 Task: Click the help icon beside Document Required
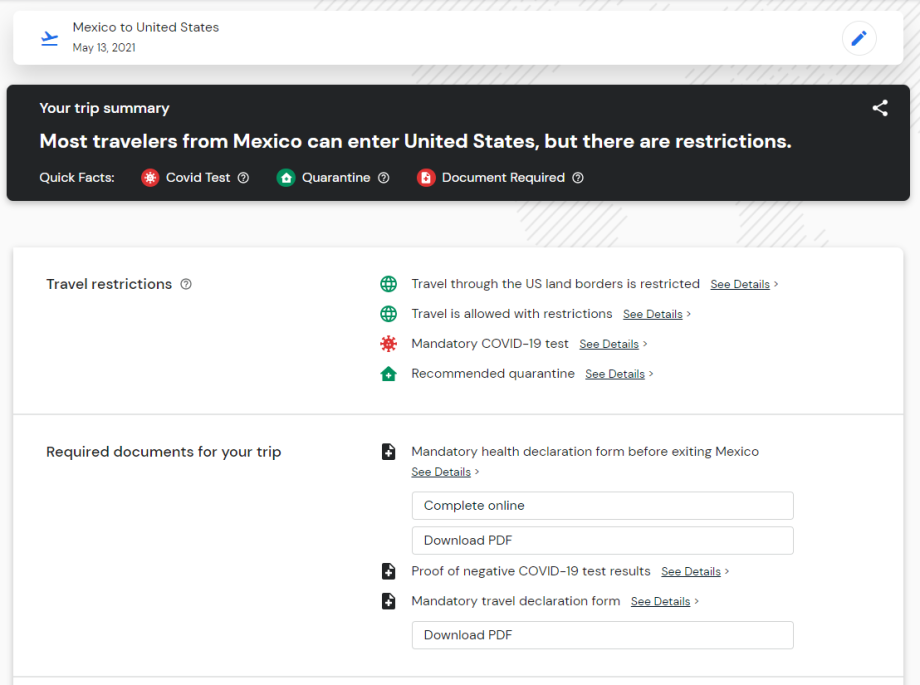coord(578,178)
